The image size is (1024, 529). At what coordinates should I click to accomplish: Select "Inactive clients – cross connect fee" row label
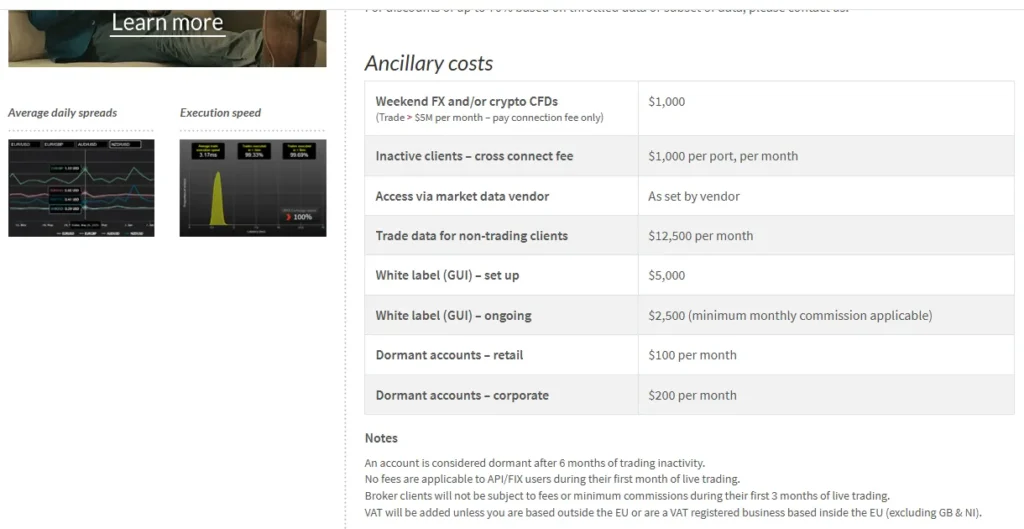(474, 156)
